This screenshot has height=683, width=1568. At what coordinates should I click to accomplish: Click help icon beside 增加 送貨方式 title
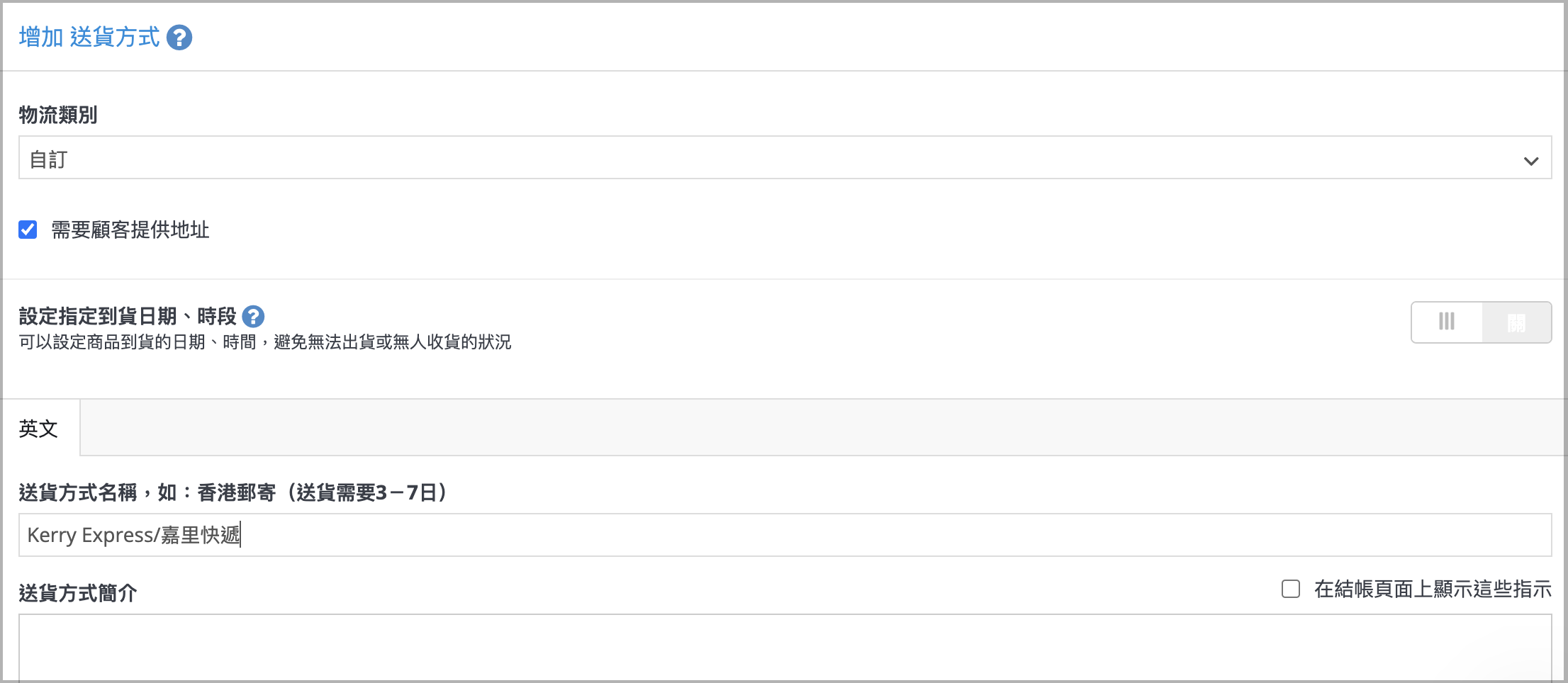pos(179,38)
